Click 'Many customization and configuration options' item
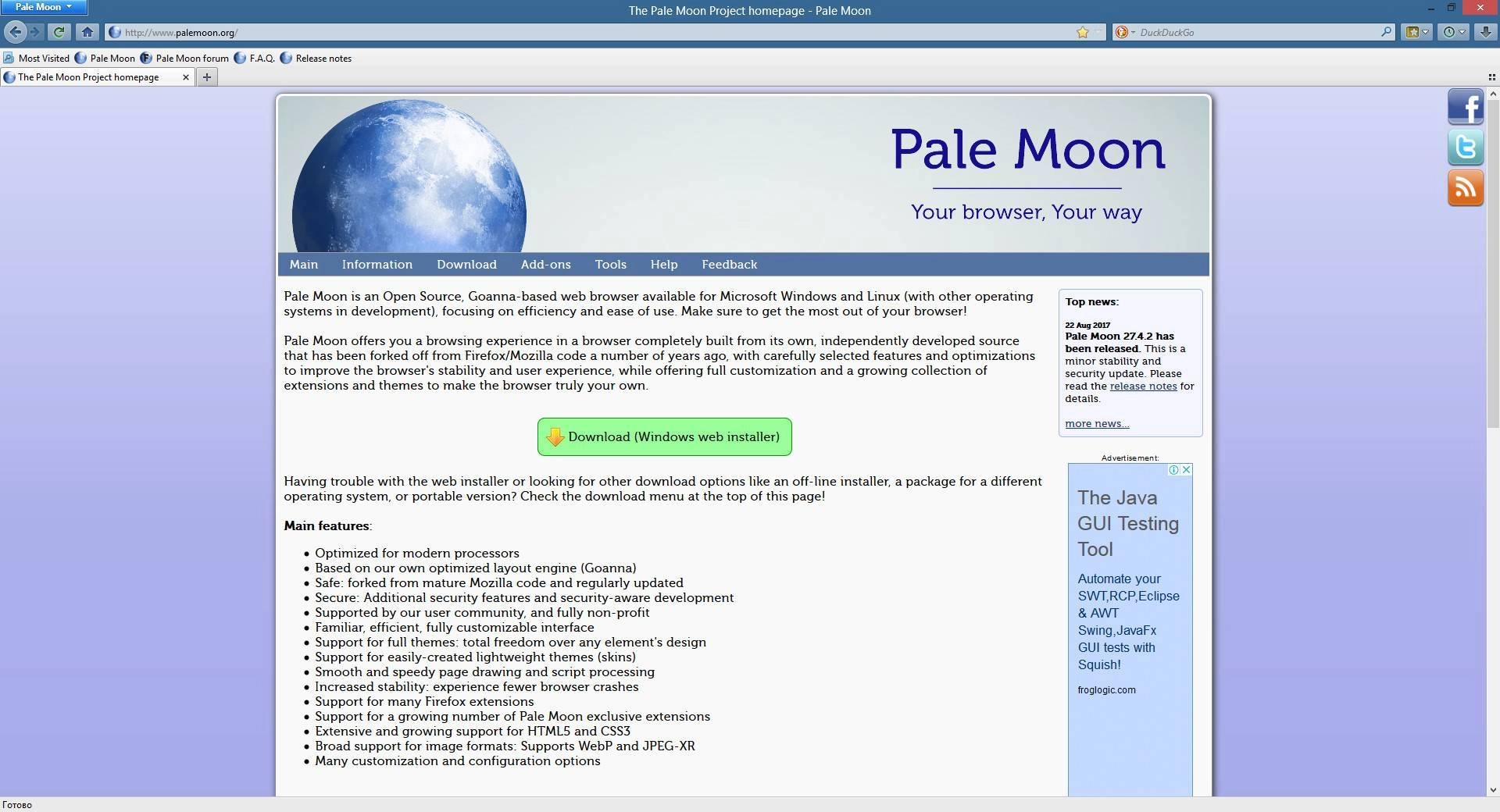The height and width of the screenshot is (812, 1500). 458,760
